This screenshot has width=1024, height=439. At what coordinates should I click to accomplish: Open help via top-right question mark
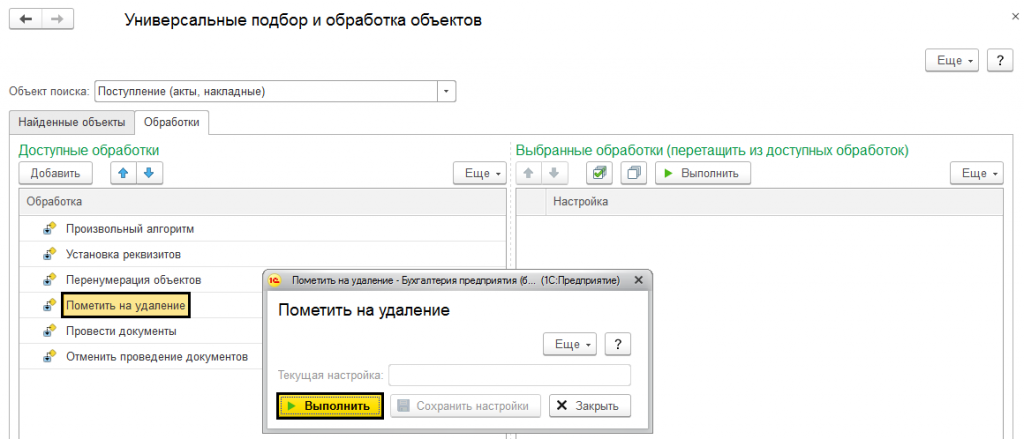click(999, 60)
